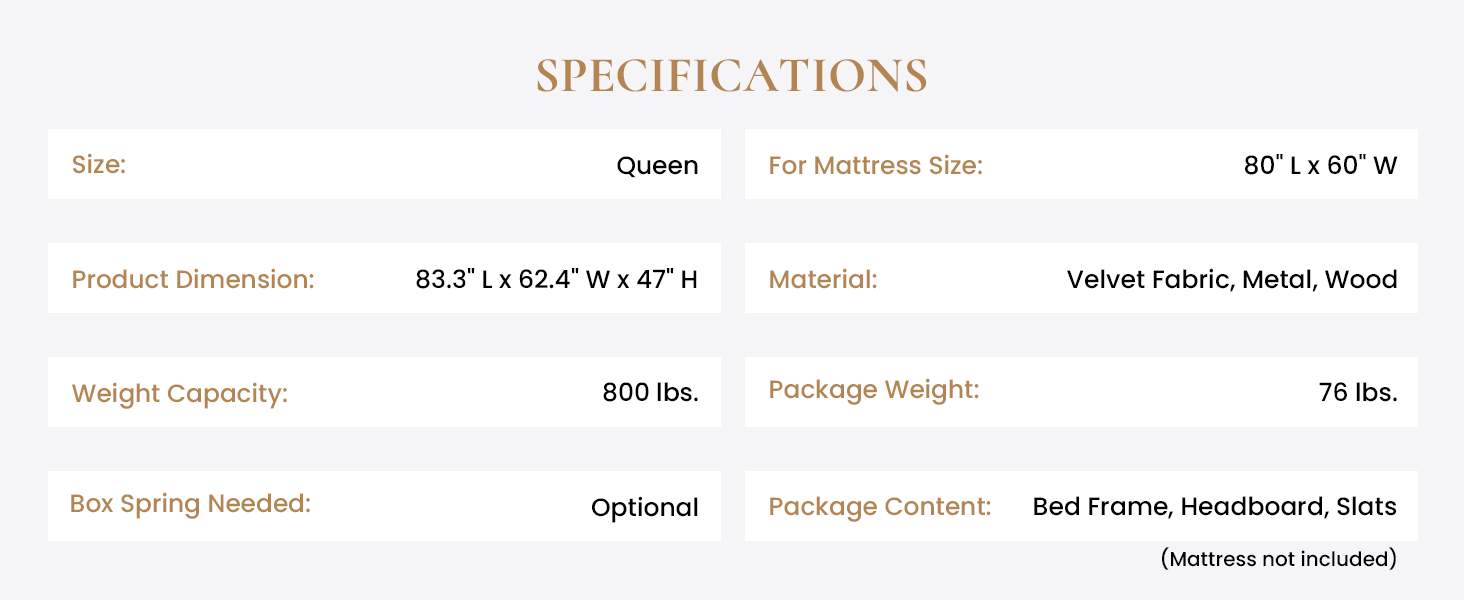Select the Velvet Fabric, Metal, Wood text

click(1231, 279)
